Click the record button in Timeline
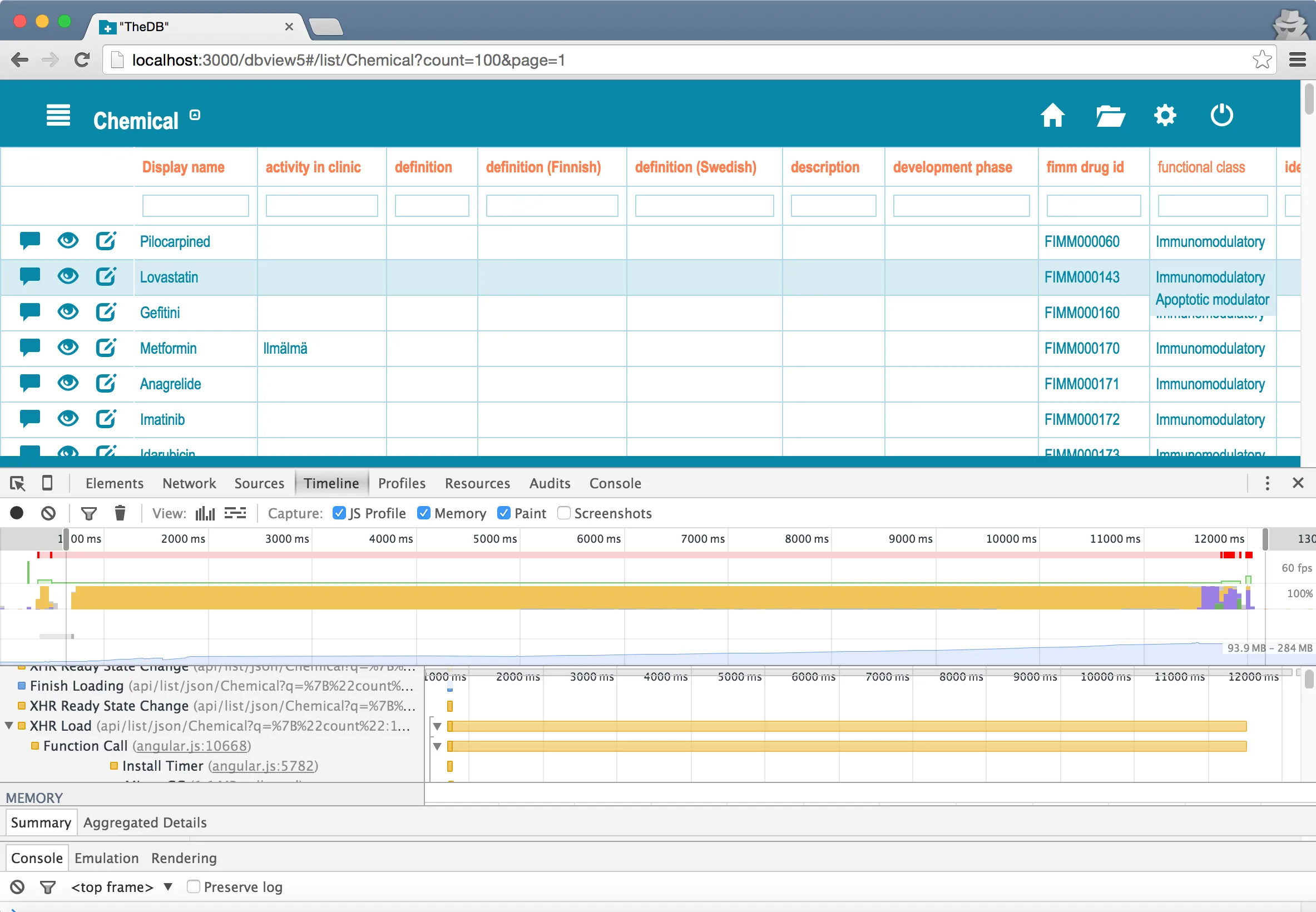1316x912 pixels. click(17, 513)
